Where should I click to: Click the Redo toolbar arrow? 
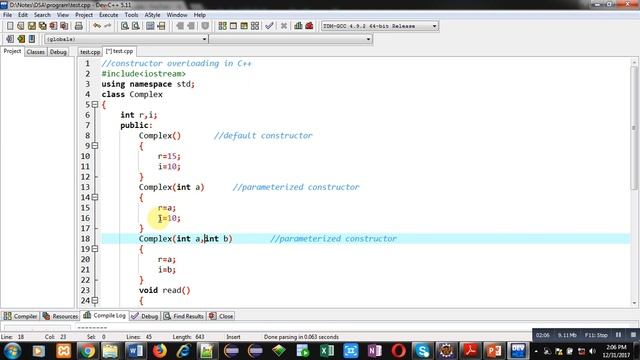click(x=108, y=26)
